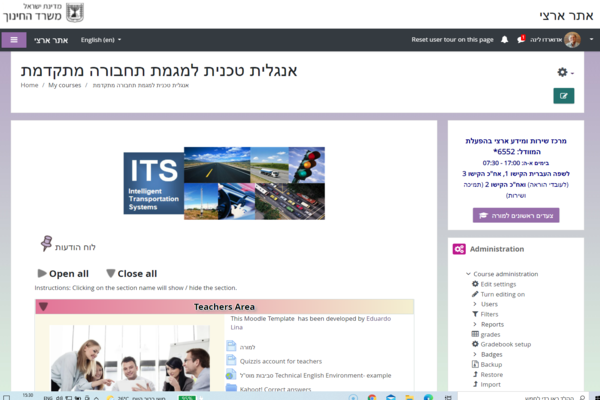Click the Instructions text below Open all

click(135, 287)
